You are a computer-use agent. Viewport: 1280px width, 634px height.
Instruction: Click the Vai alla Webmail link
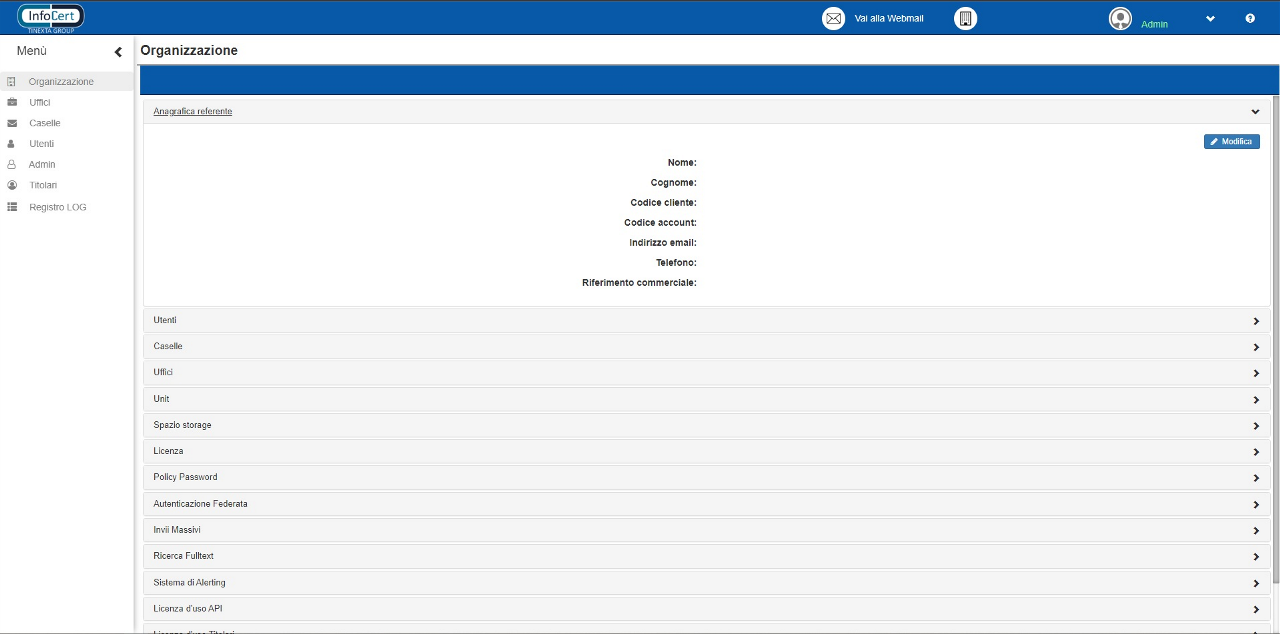[x=888, y=19]
